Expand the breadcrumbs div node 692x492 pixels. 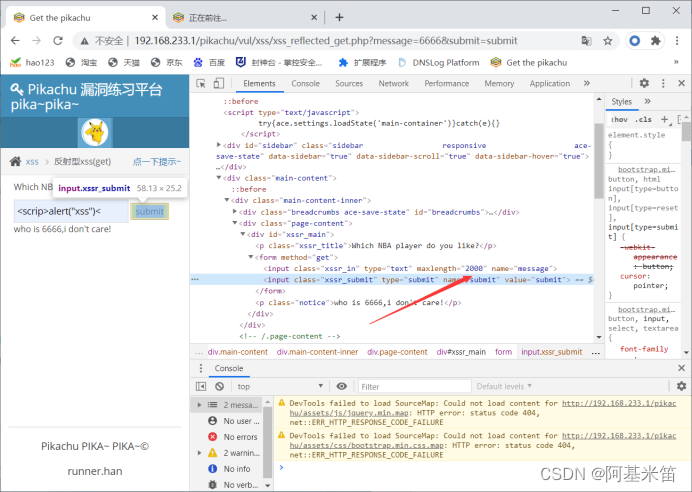pos(235,212)
